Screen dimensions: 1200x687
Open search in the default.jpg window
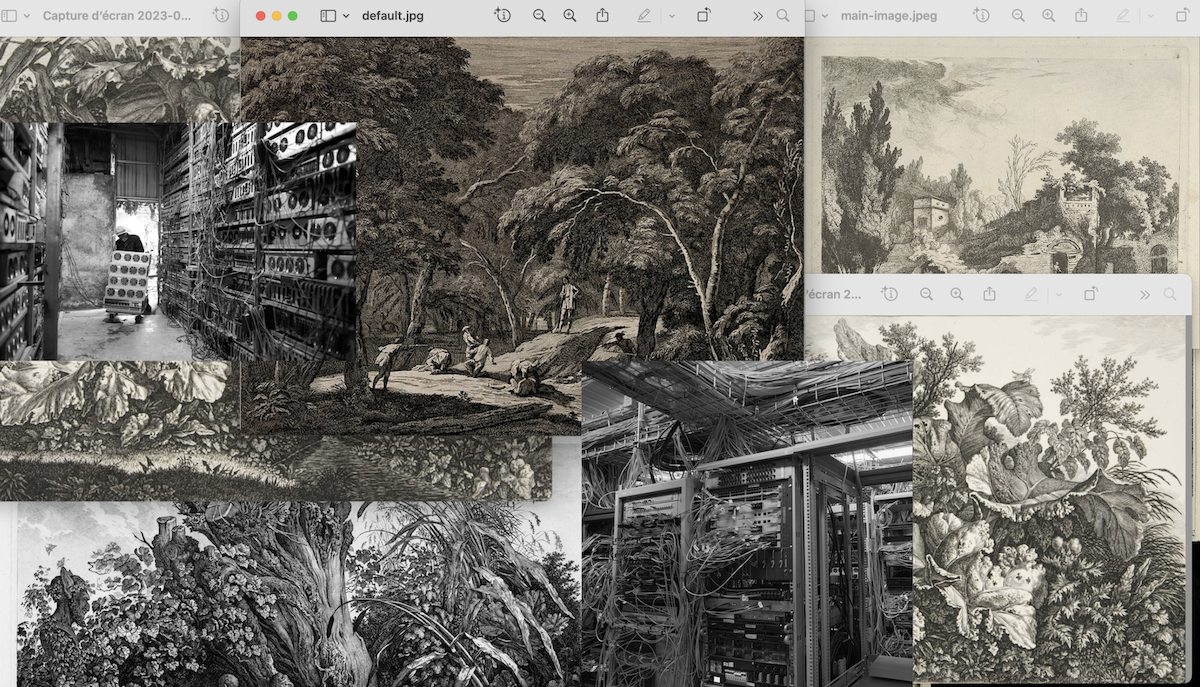[x=783, y=16]
